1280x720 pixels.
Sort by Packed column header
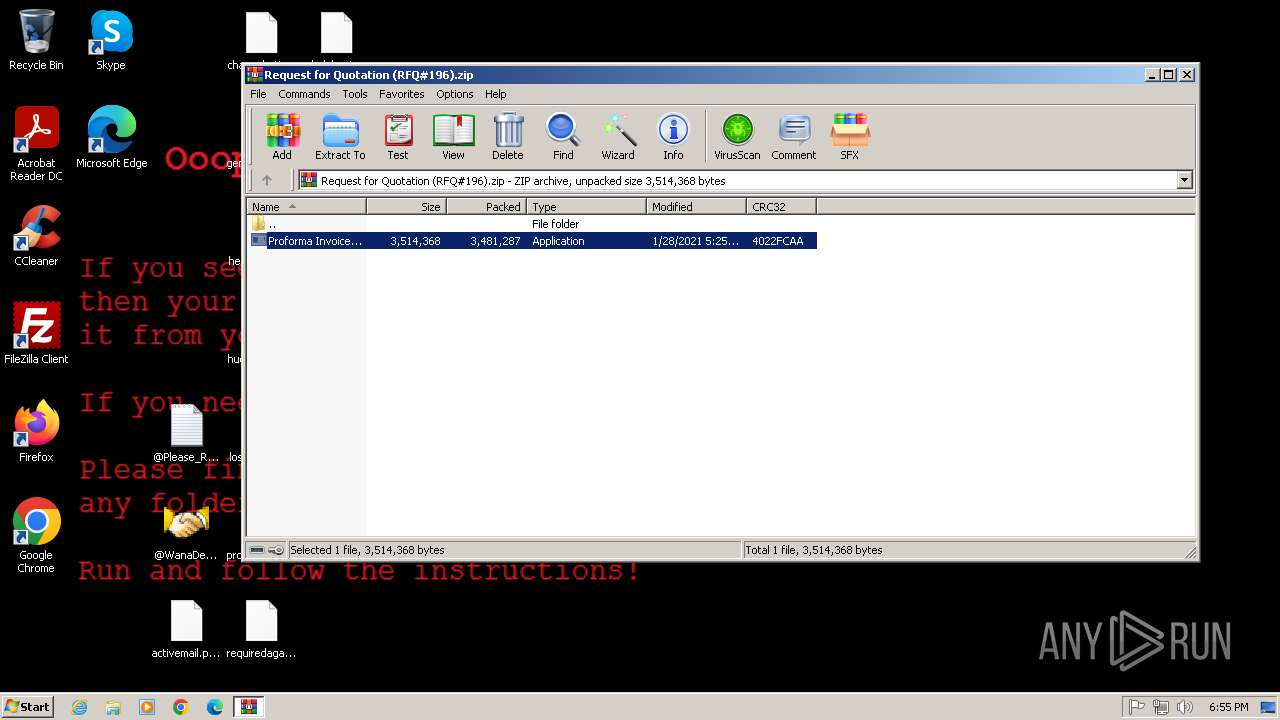[x=486, y=207]
